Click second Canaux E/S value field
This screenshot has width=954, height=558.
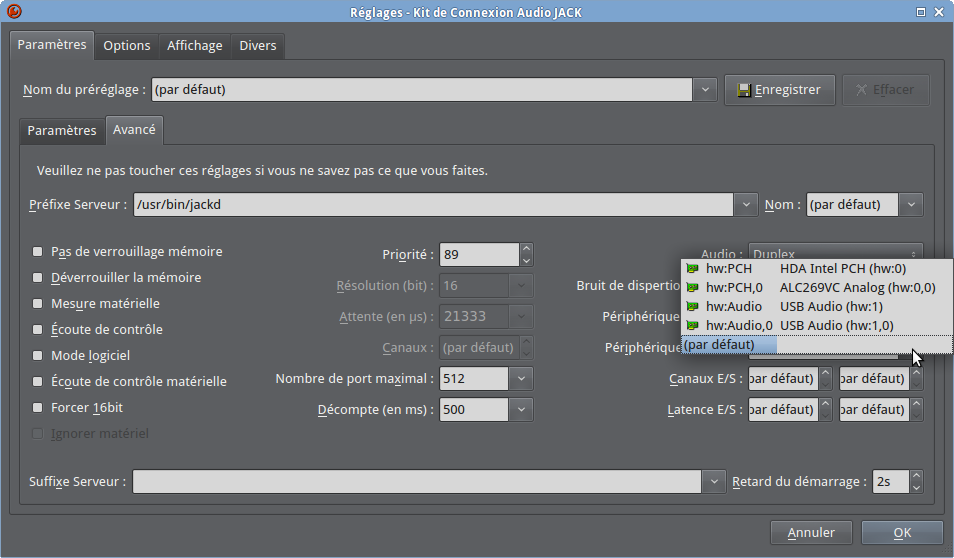click(874, 378)
